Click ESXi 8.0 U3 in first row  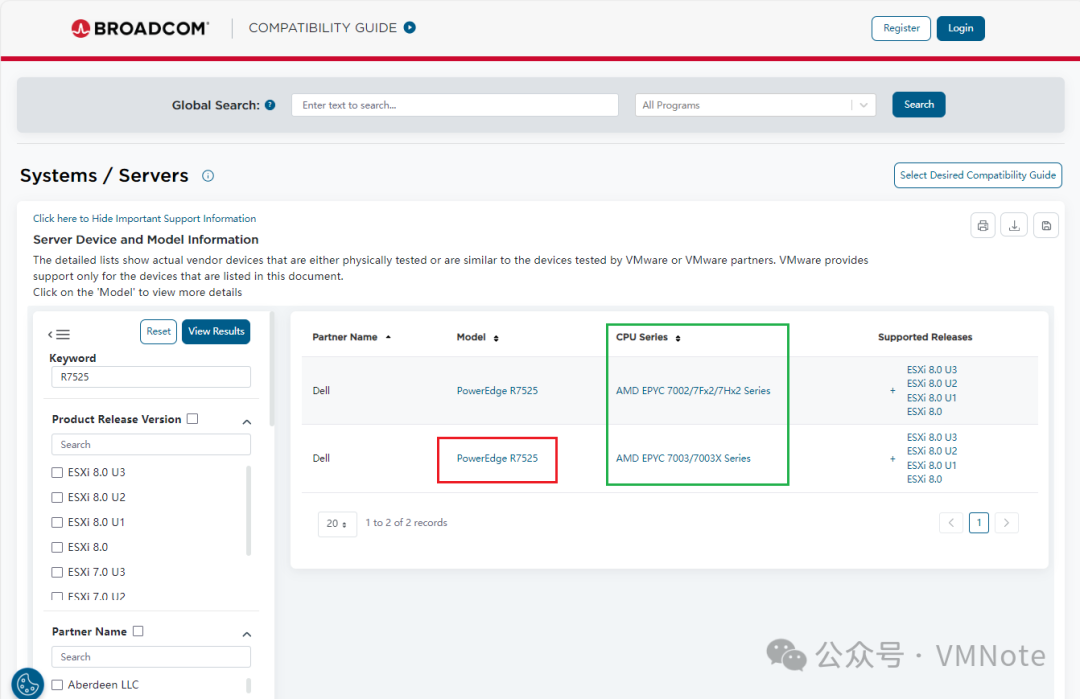click(x=932, y=370)
